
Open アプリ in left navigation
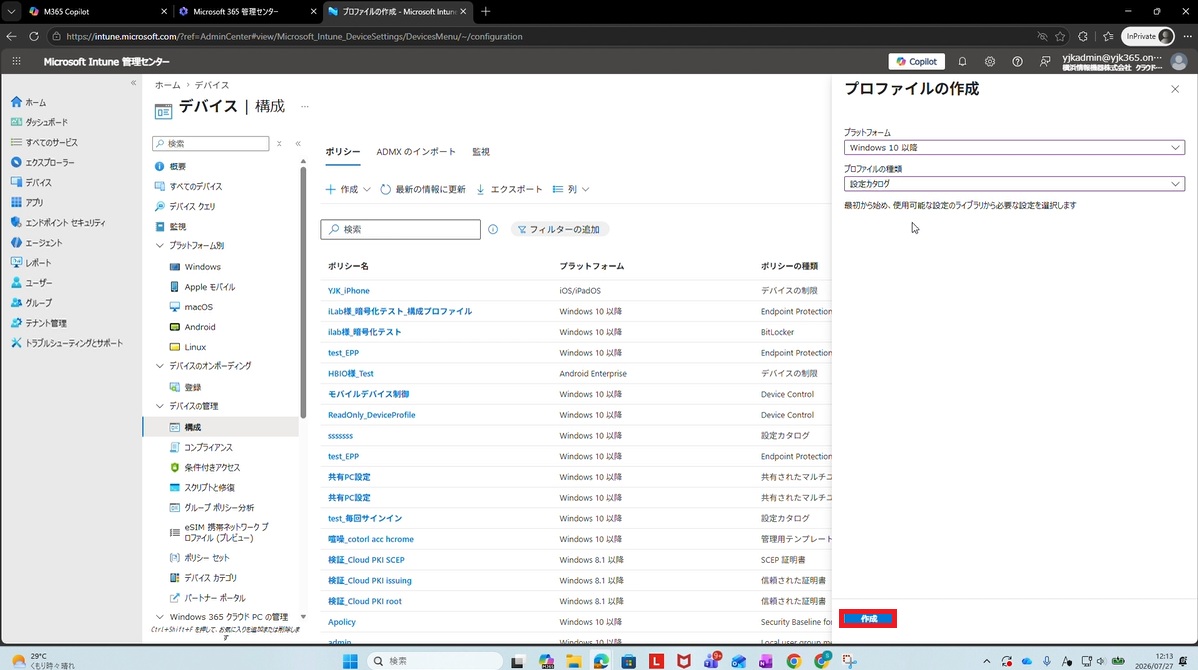28,202
